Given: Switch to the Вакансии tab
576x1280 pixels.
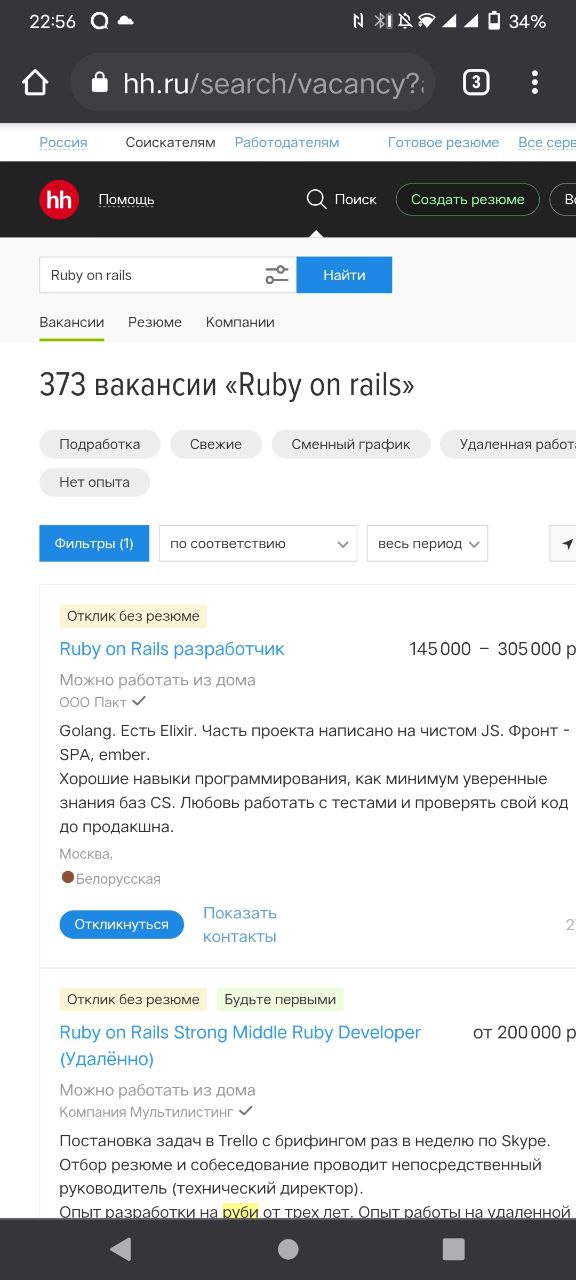Looking at the screenshot, I should tap(71, 322).
